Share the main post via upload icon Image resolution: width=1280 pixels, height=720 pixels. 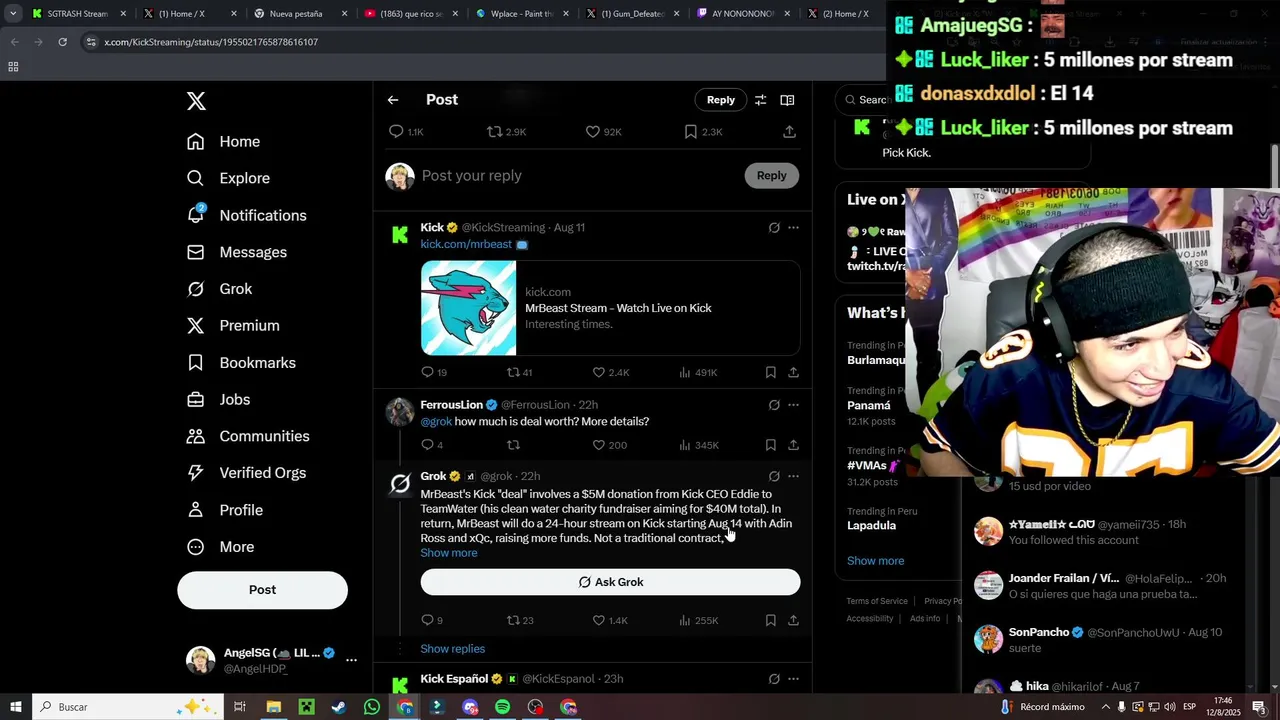pos(789,132)
